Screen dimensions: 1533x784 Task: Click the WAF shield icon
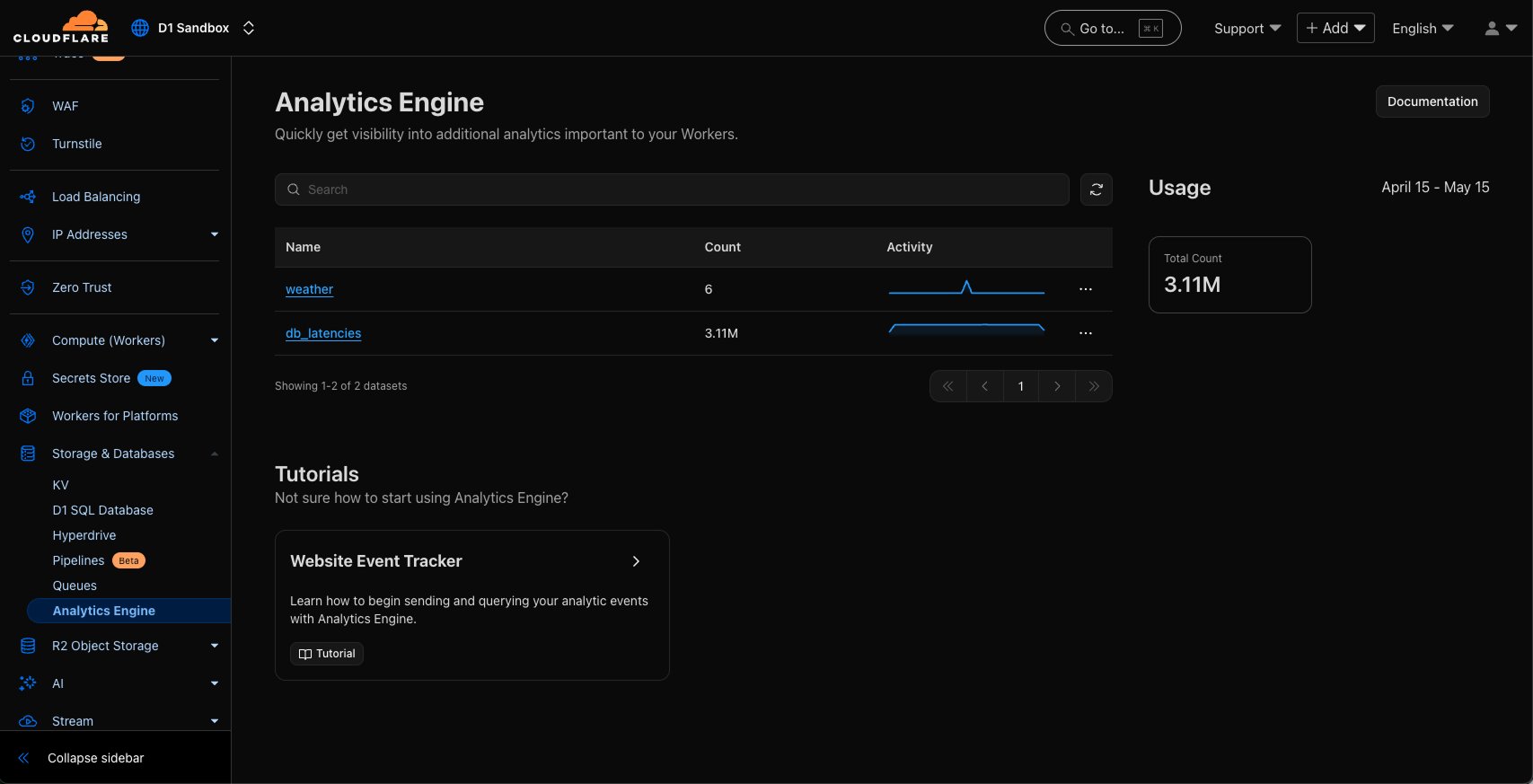[28, 106]
